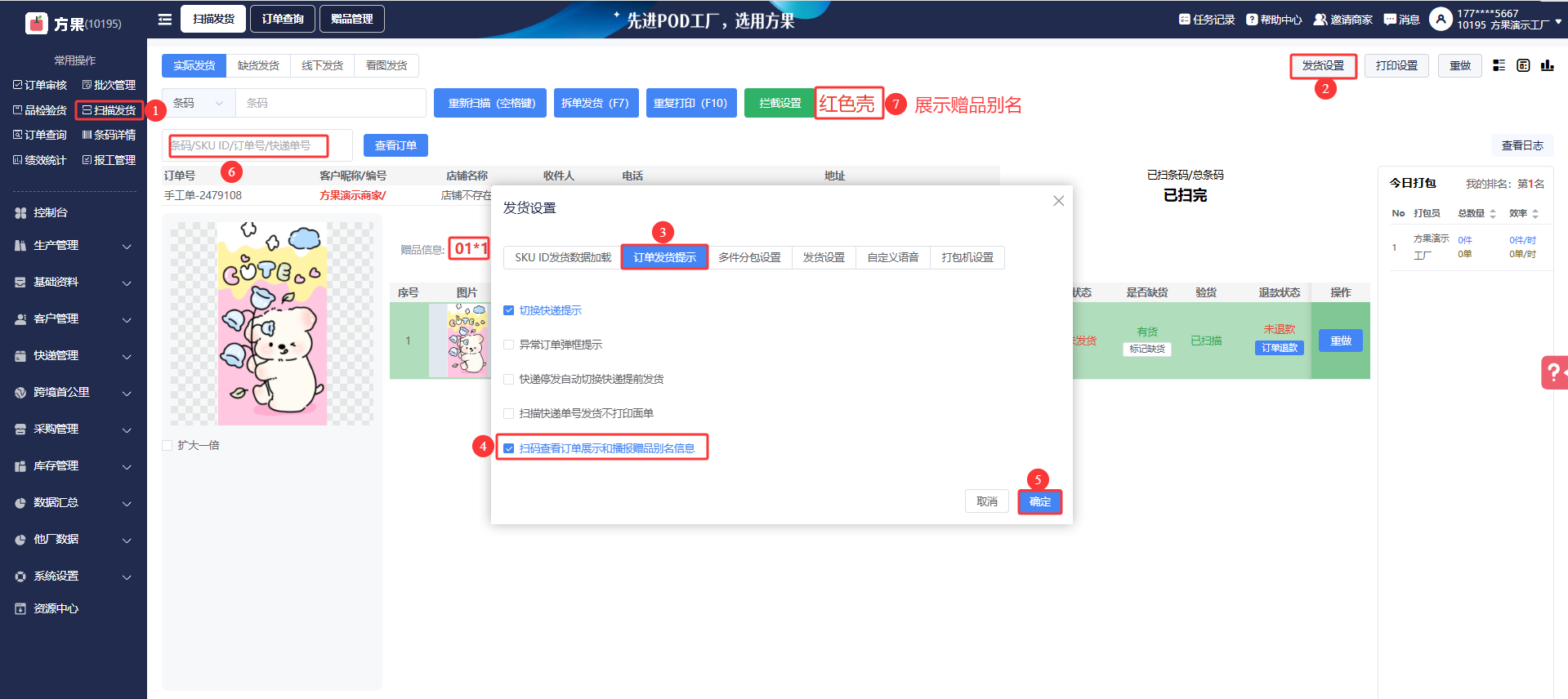1568x699 pixels.
Task: Open the 报工管理 shortcut
Action: (x=109, y=160)
